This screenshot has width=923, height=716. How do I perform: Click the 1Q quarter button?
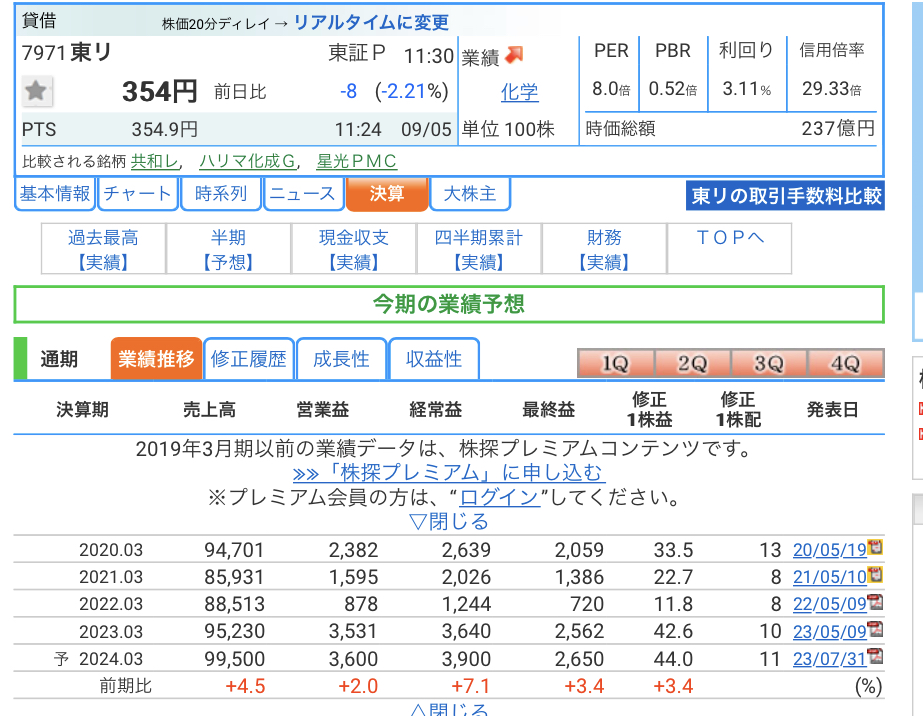click(x=615, y=363)
